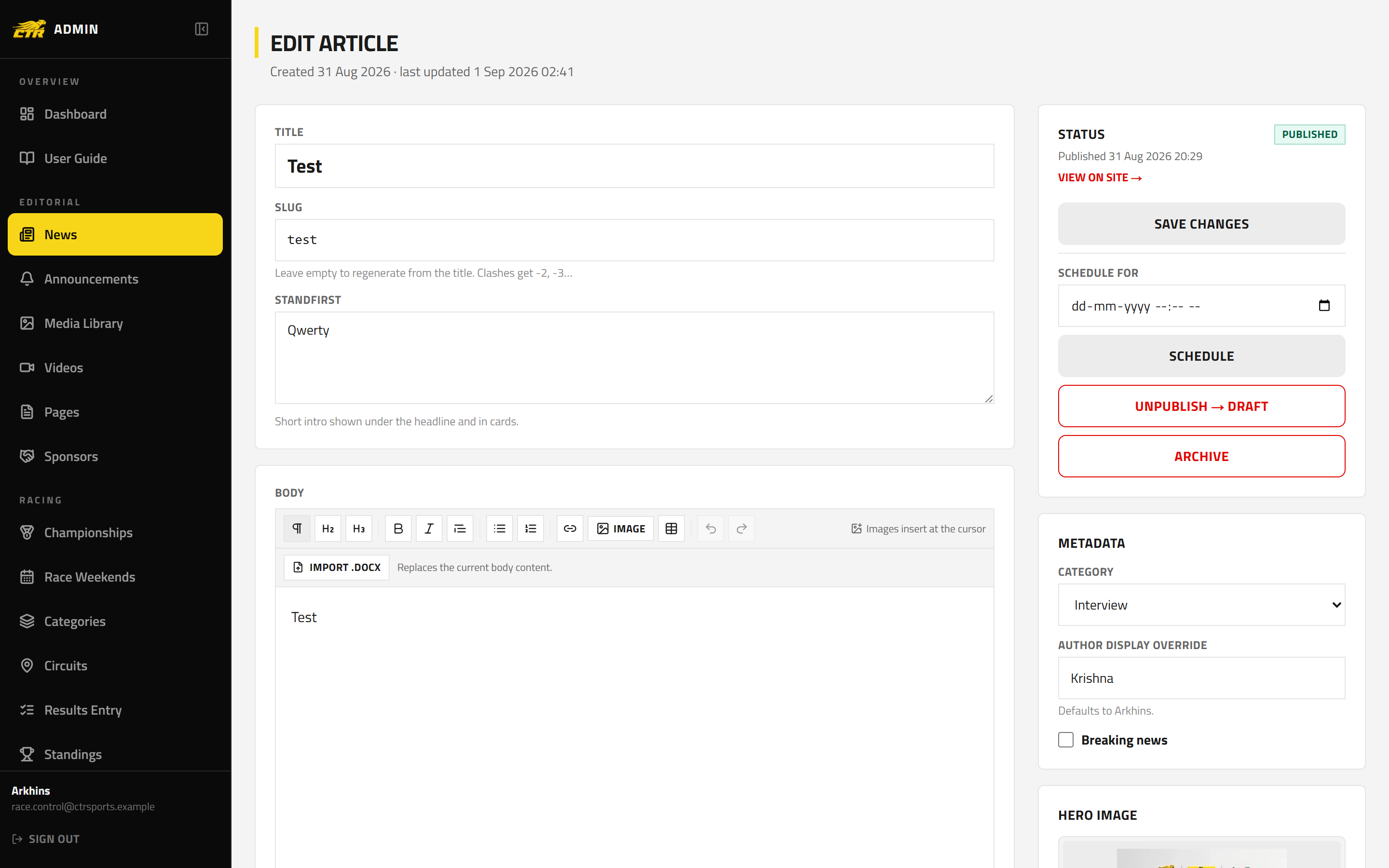Open Results Entry page
The height and width of the screenshot is (868, 1389).
click(x=115, y=709)
